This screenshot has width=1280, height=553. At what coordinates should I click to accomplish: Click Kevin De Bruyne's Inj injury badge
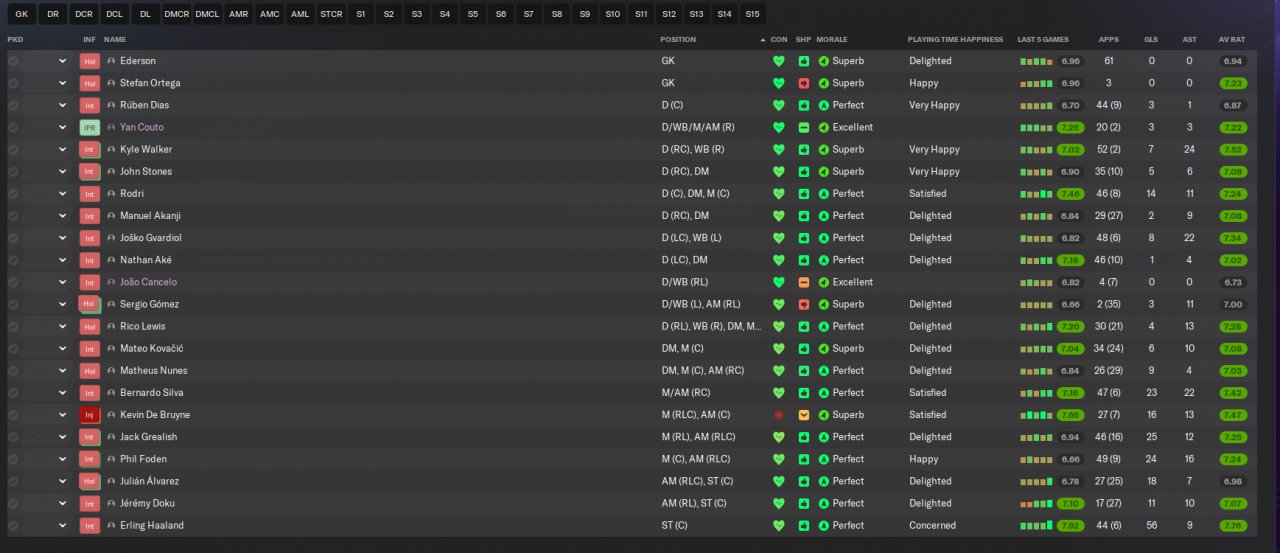click(x=90, y=415)
